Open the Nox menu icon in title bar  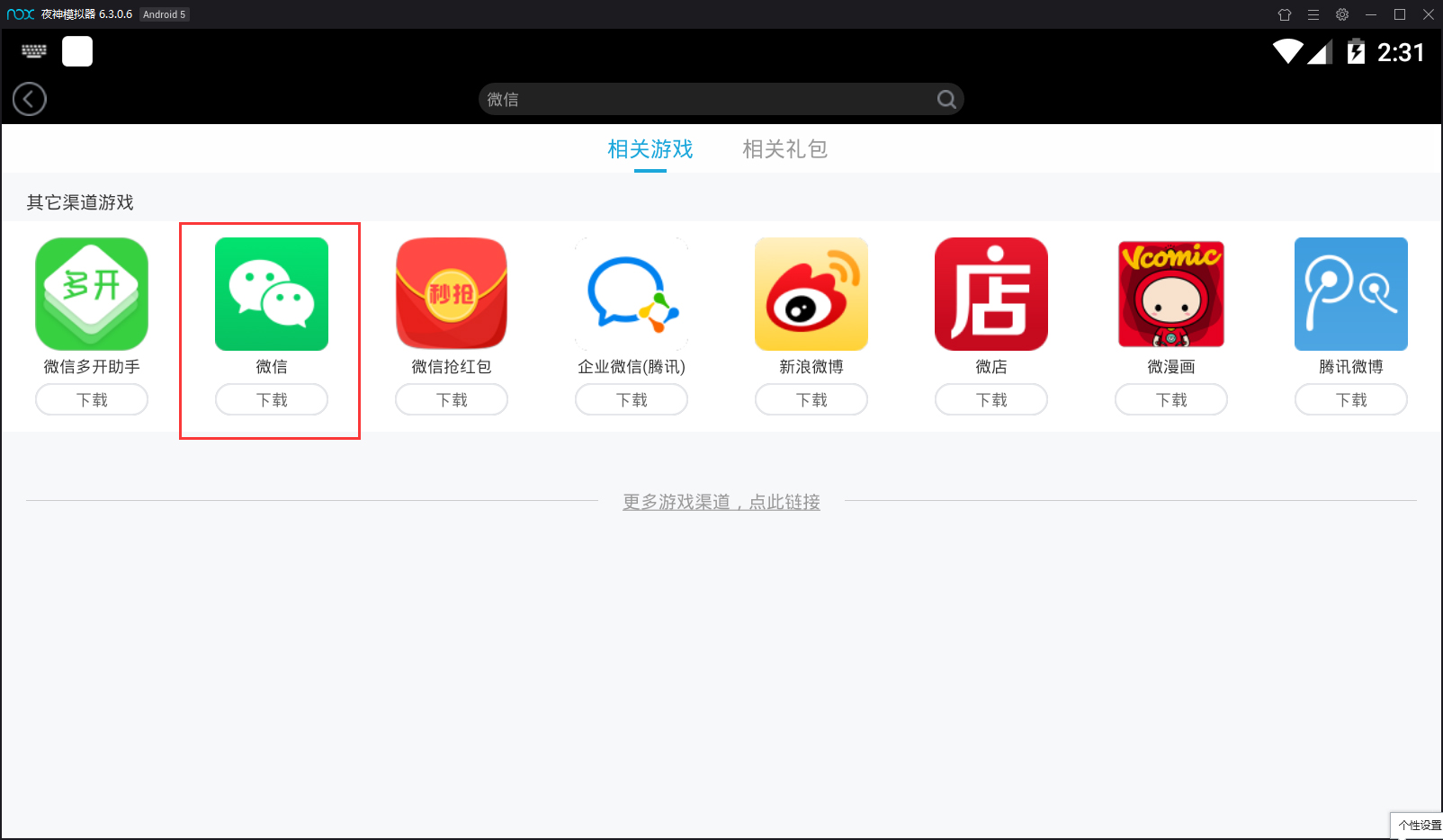click(1313, 14)
